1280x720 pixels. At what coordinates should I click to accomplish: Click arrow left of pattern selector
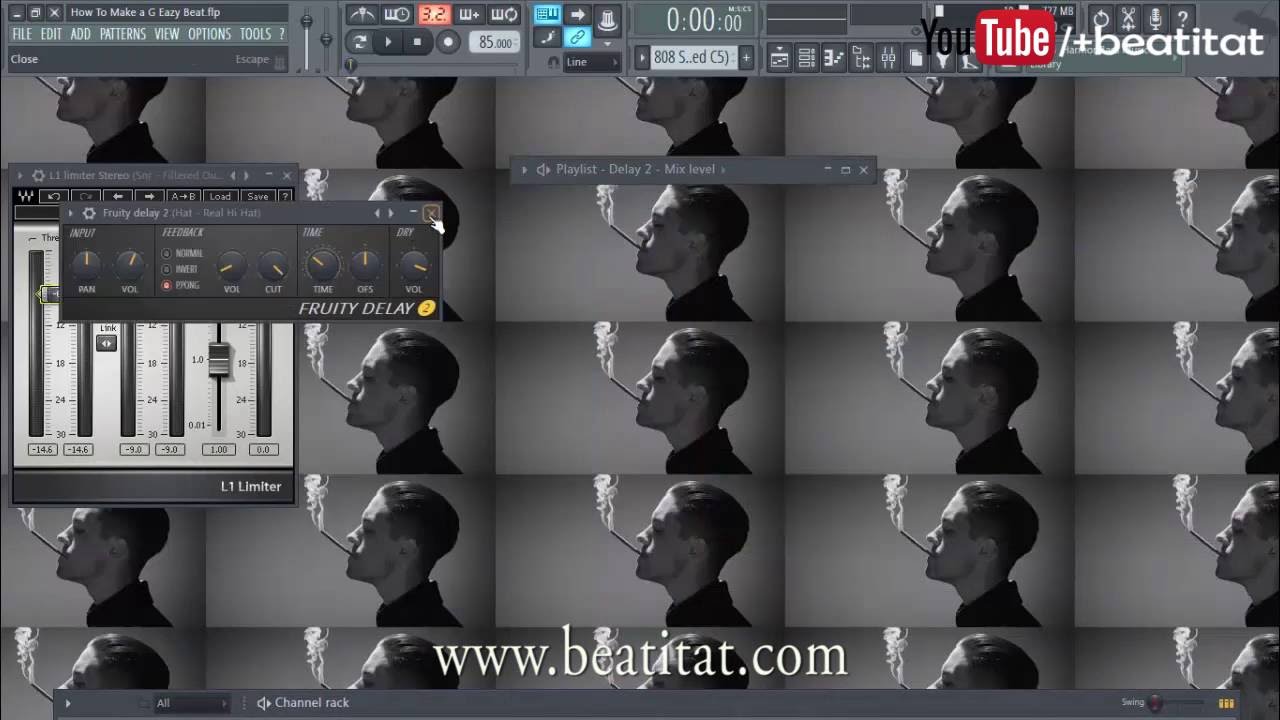point(642,58)
